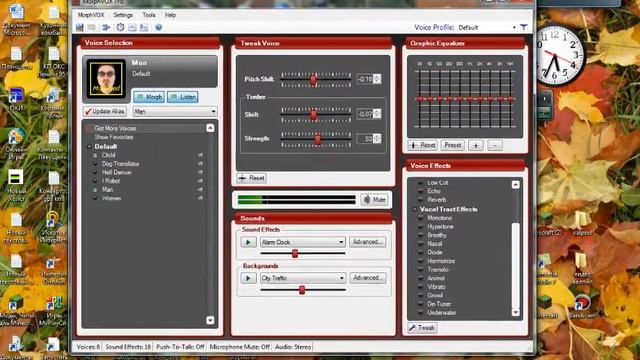Image resolution: width=640 pixels, height=360 pixels.
Task: Click the Tweak button under Voice Effects
Action: pyautogui.click(x=422, y=328)
